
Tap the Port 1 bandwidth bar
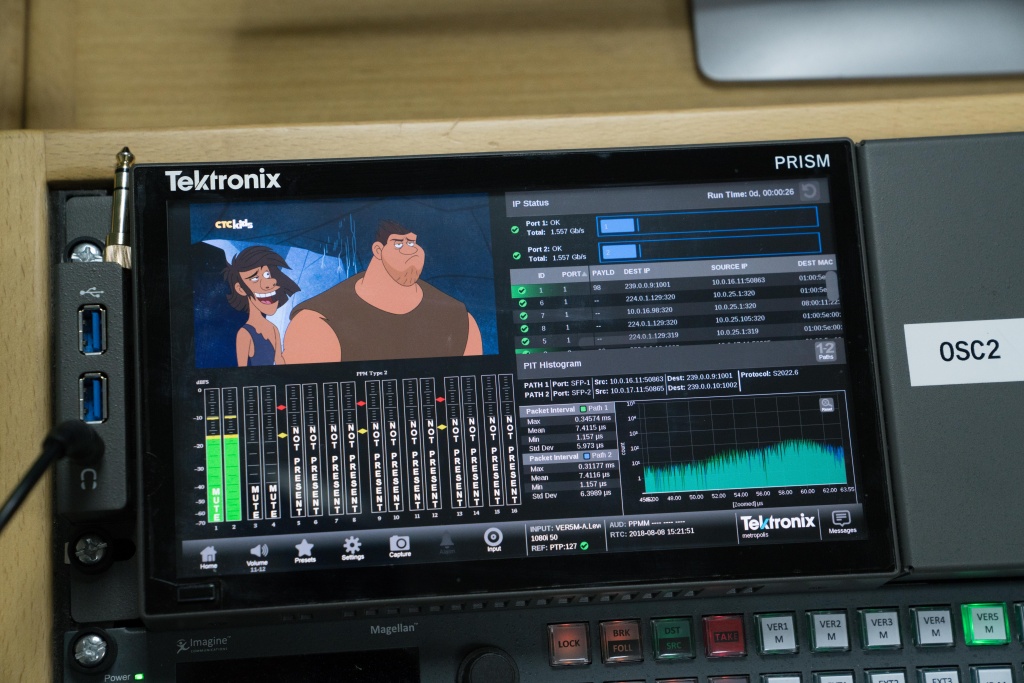point(707,221)
